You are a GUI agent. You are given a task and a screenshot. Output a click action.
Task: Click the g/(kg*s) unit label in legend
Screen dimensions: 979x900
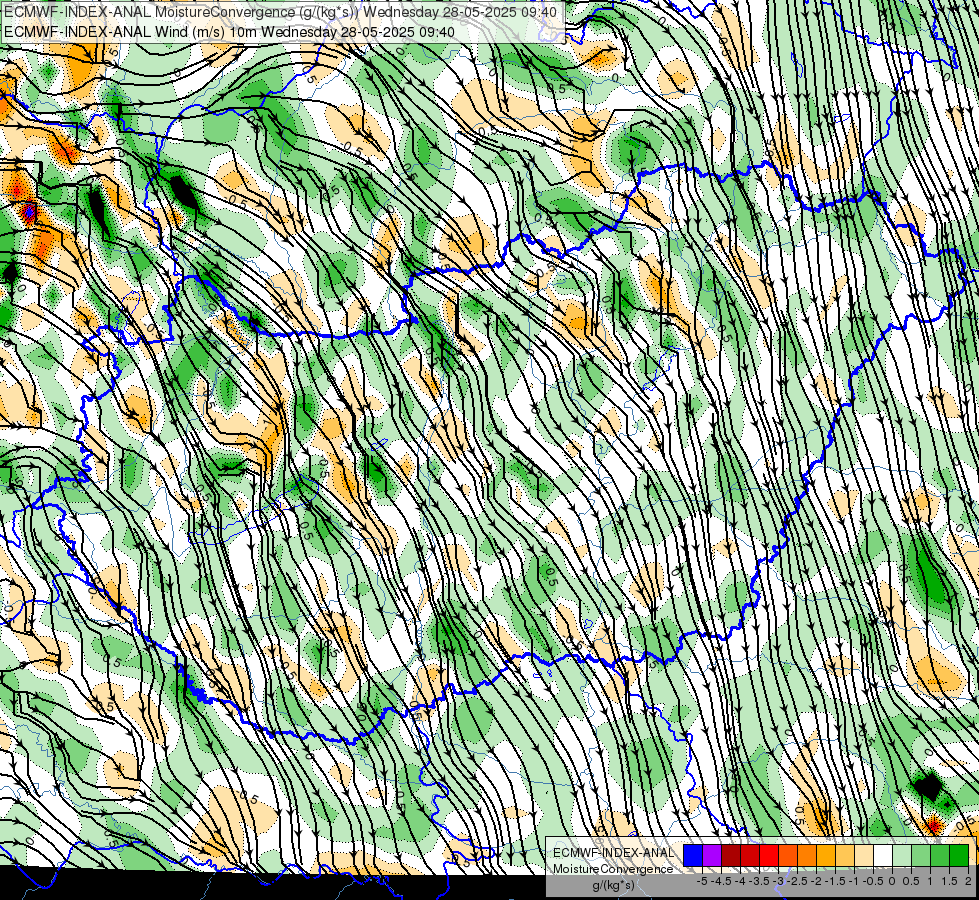coord(613,885)
